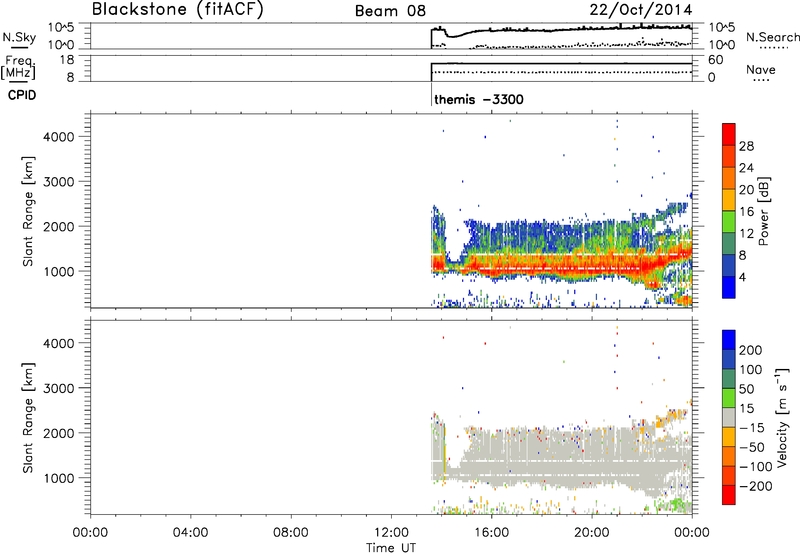Click the grey band of the velocity colorbar
The height and width of the screenshot is (554, 800).
[x=729, y=417]
